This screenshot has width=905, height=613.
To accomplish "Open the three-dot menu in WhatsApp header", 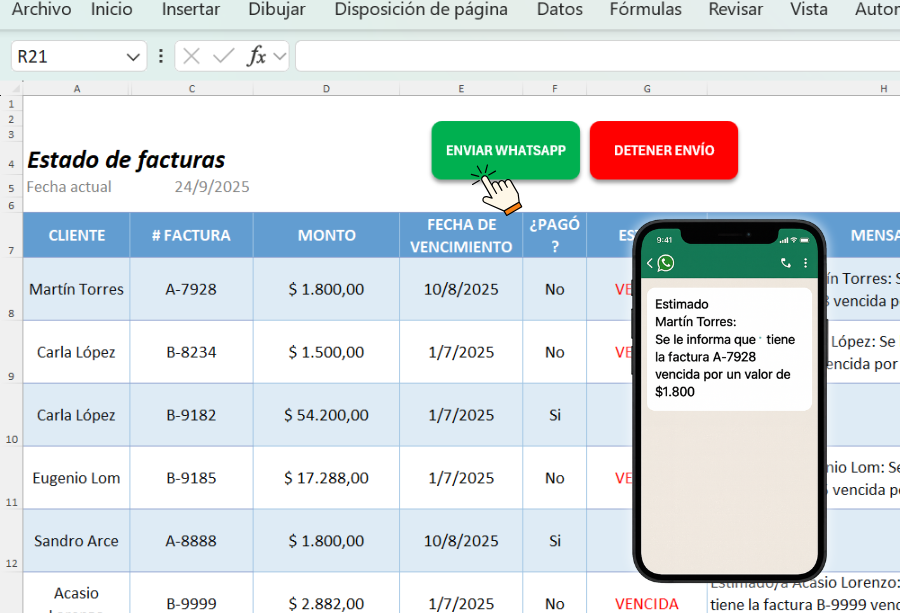I will (x=806, y=263).
